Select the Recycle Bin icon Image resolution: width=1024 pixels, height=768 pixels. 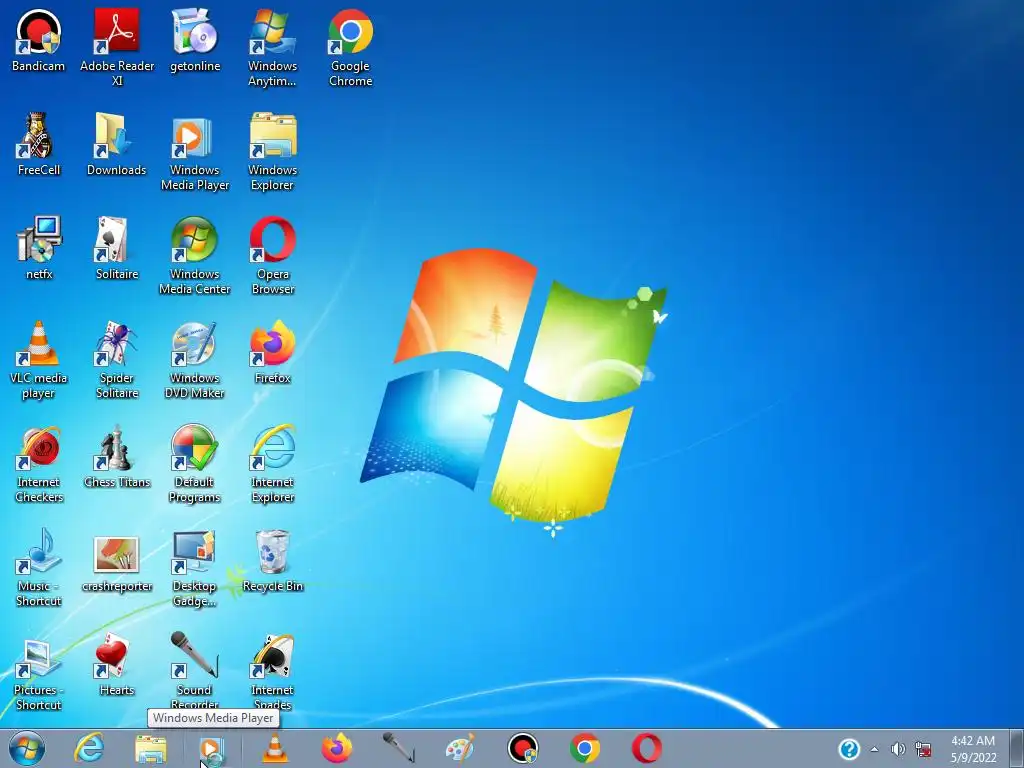pyautogui.click(x=272, y=560)
